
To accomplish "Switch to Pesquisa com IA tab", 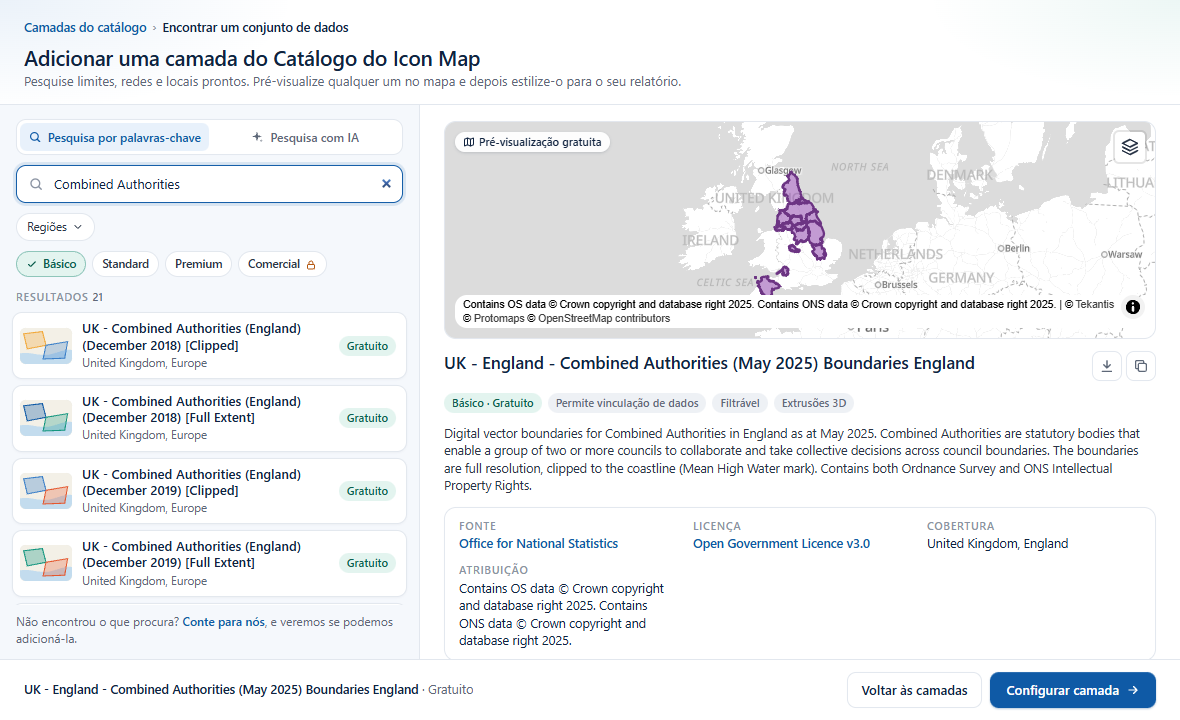I will (x=305, y=138).
